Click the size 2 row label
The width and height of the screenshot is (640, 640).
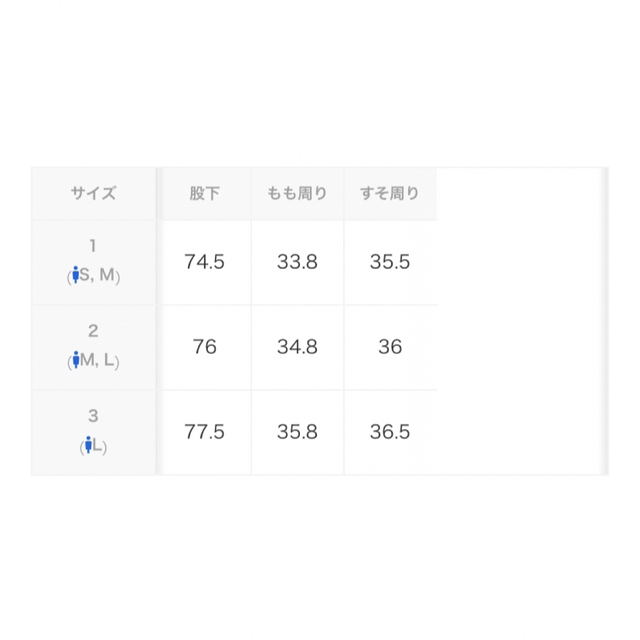93,347
